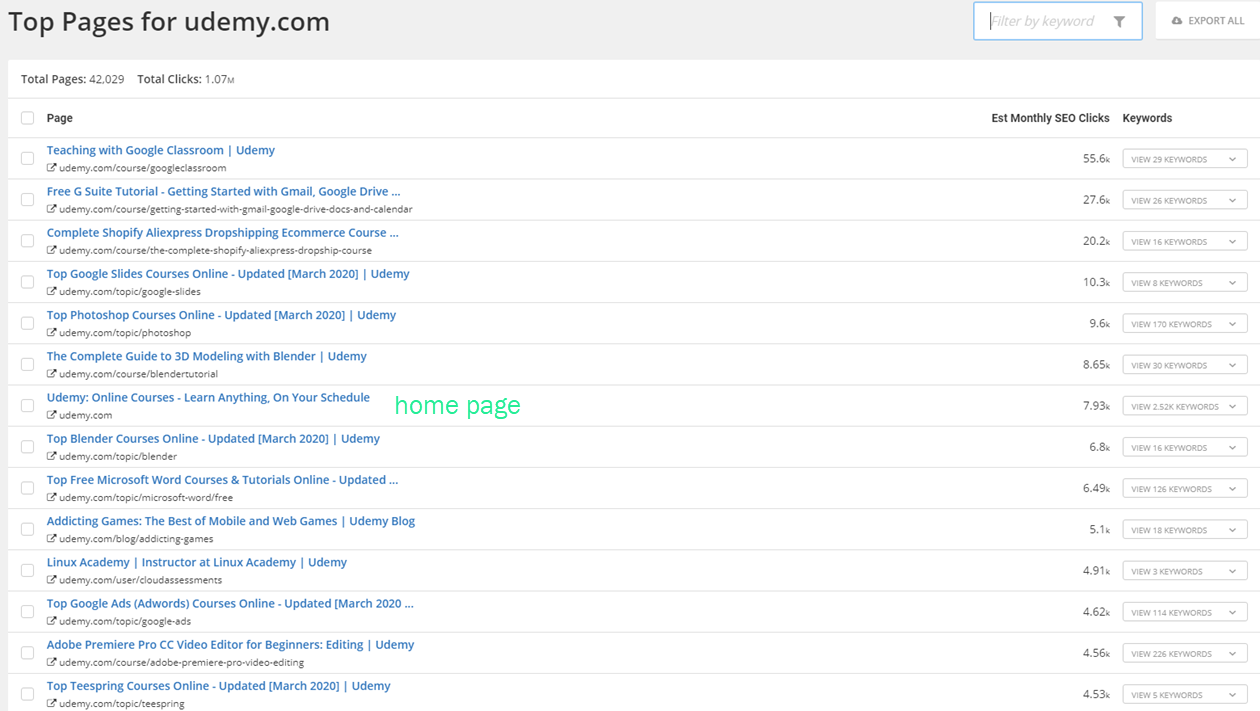
Task: Open external link icon for udemy.com/blog/addicting-games
Action: click(51, 539)
